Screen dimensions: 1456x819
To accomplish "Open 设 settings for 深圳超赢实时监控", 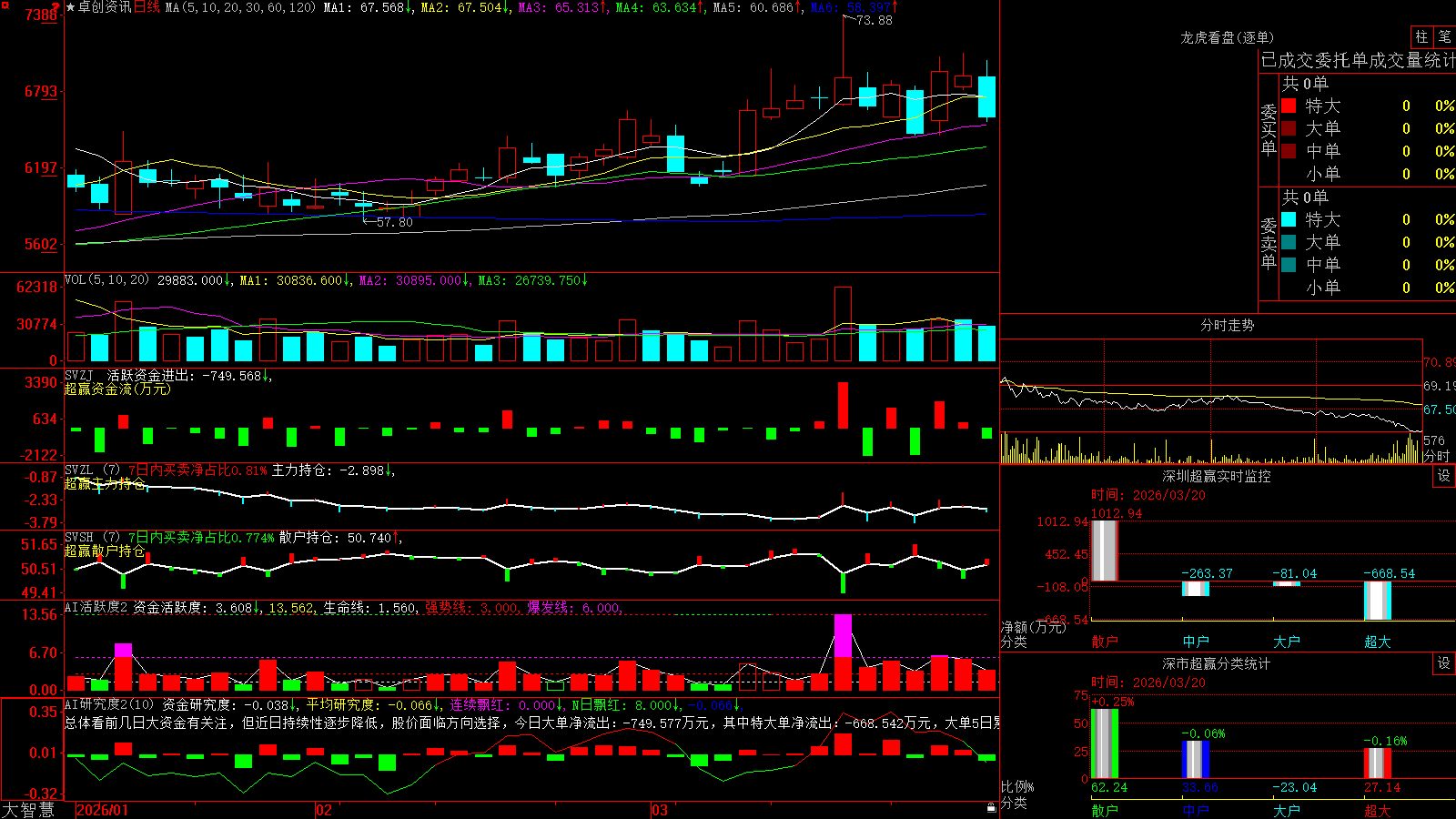I will (1444, 476).
